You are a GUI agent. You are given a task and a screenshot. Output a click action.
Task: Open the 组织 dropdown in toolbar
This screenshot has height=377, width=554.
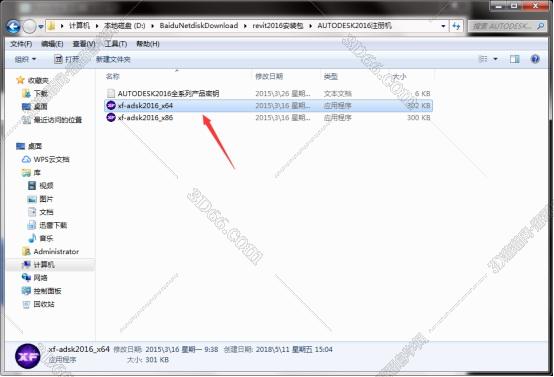25,59
